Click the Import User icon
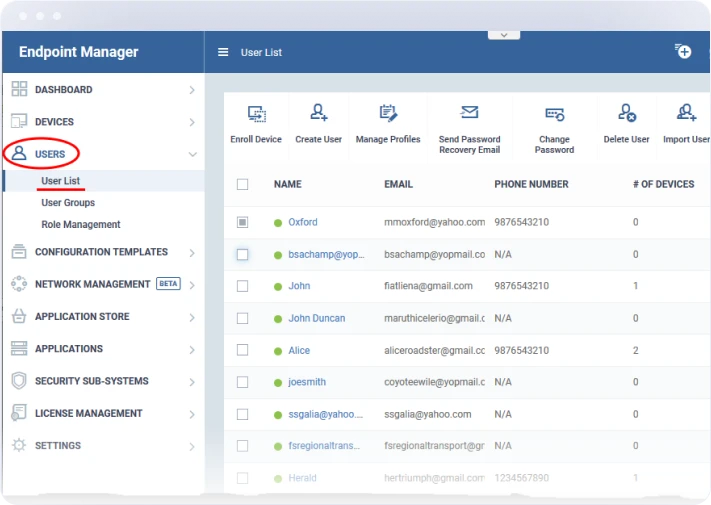The width and height of the screenshot is (711, 505). [x=686, y=113]
